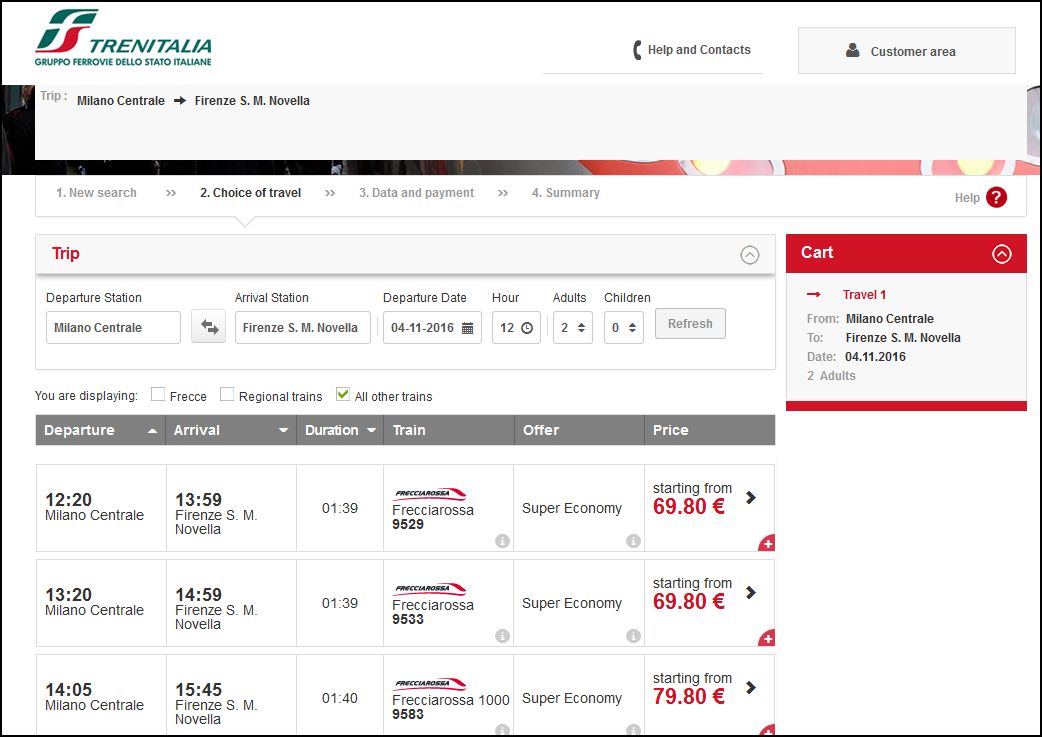Click red plus icon on 12:20 train row
Viewport: 1042px width, 737px height.
tap(767, 544)
